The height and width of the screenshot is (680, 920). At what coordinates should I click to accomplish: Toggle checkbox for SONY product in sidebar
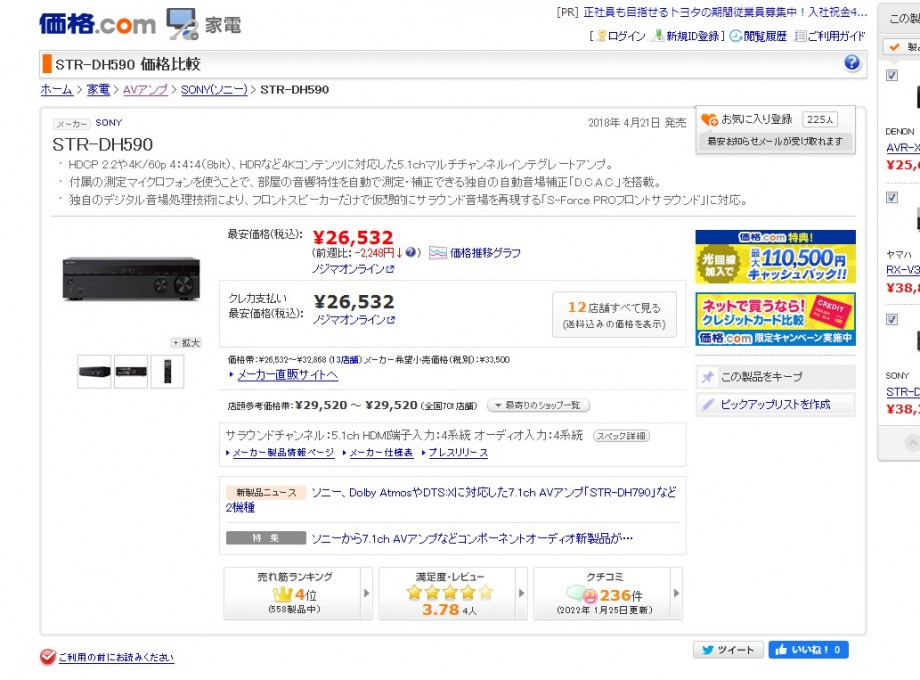pyautogui.click(x=892, y=319)
